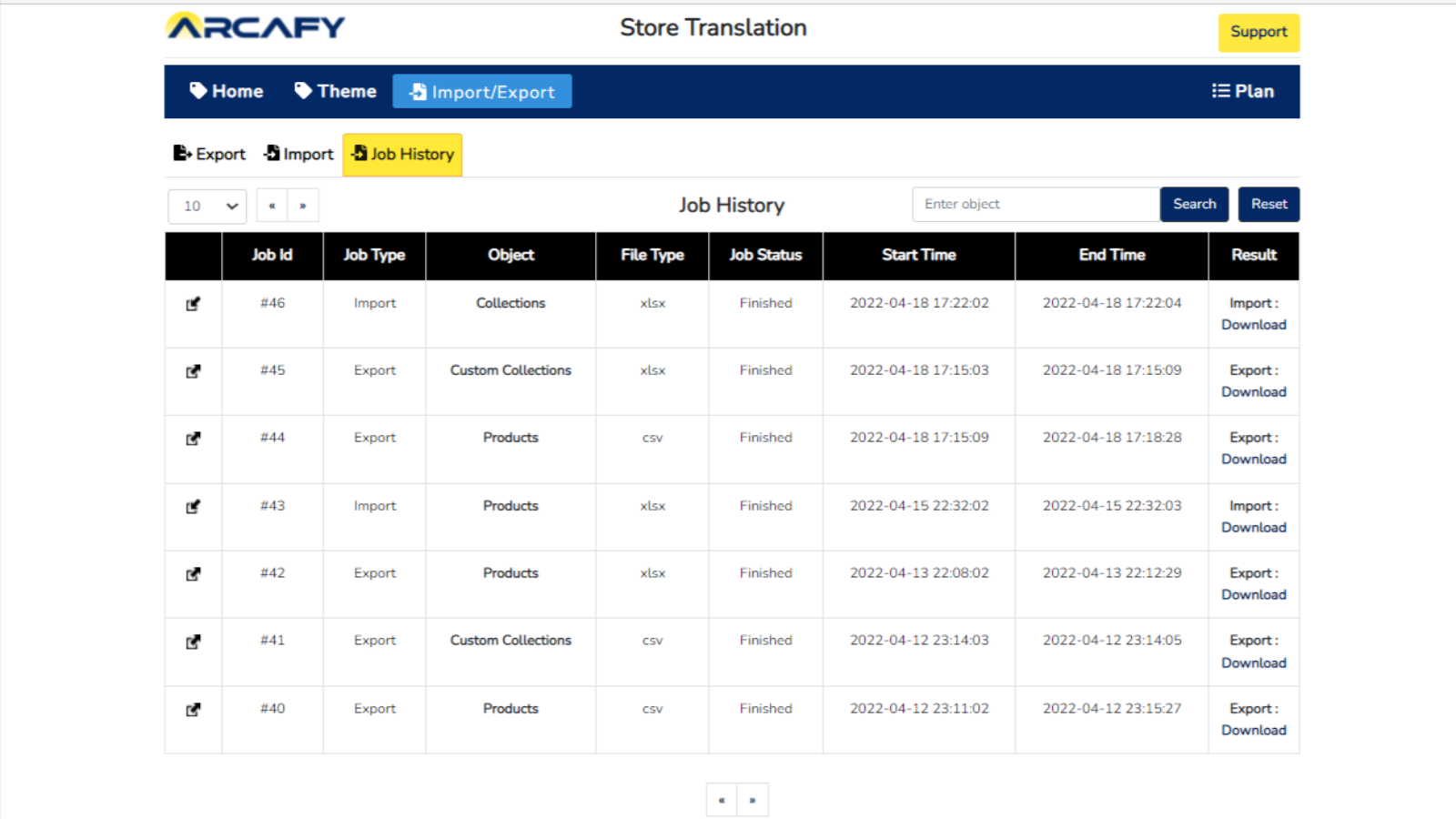
Task: Click the open icon on job #40 row
Action: tap(193, 710)
